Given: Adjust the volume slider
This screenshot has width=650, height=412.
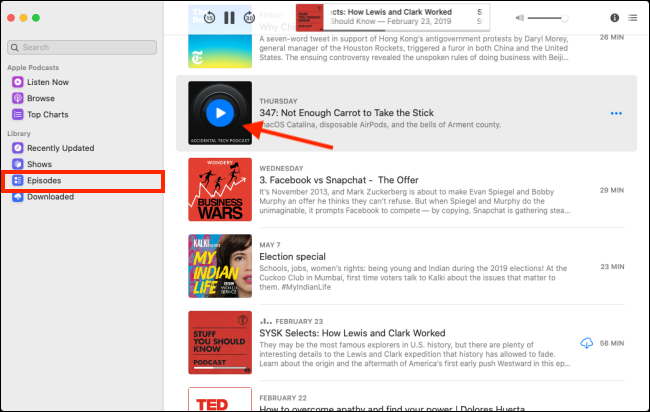Looking at the screenshot, I should point(548,18).
